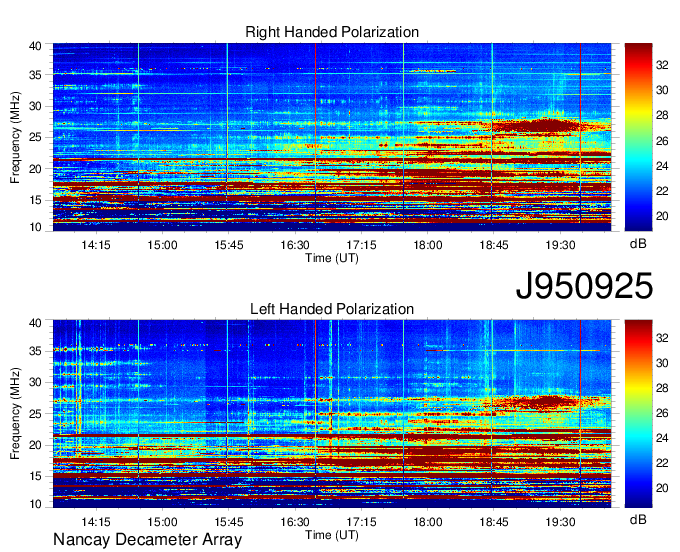Click the Left Handed Polarization spectrogram image
Screen dimensions: 680x552
pyautogui.click(x=332, y=413)
